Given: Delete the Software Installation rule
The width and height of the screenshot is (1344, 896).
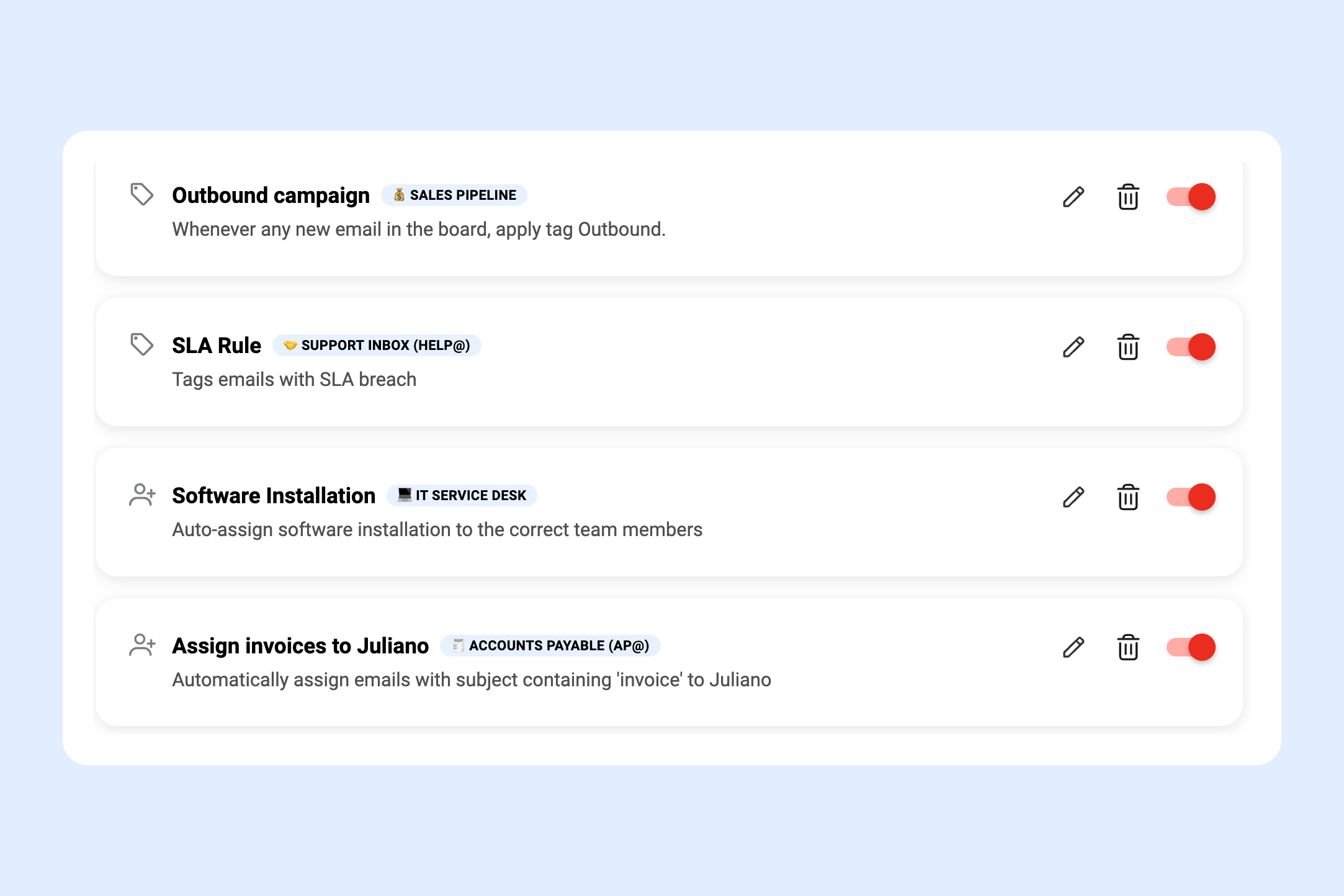Looking at the screenshot, I should point(1128,497).
